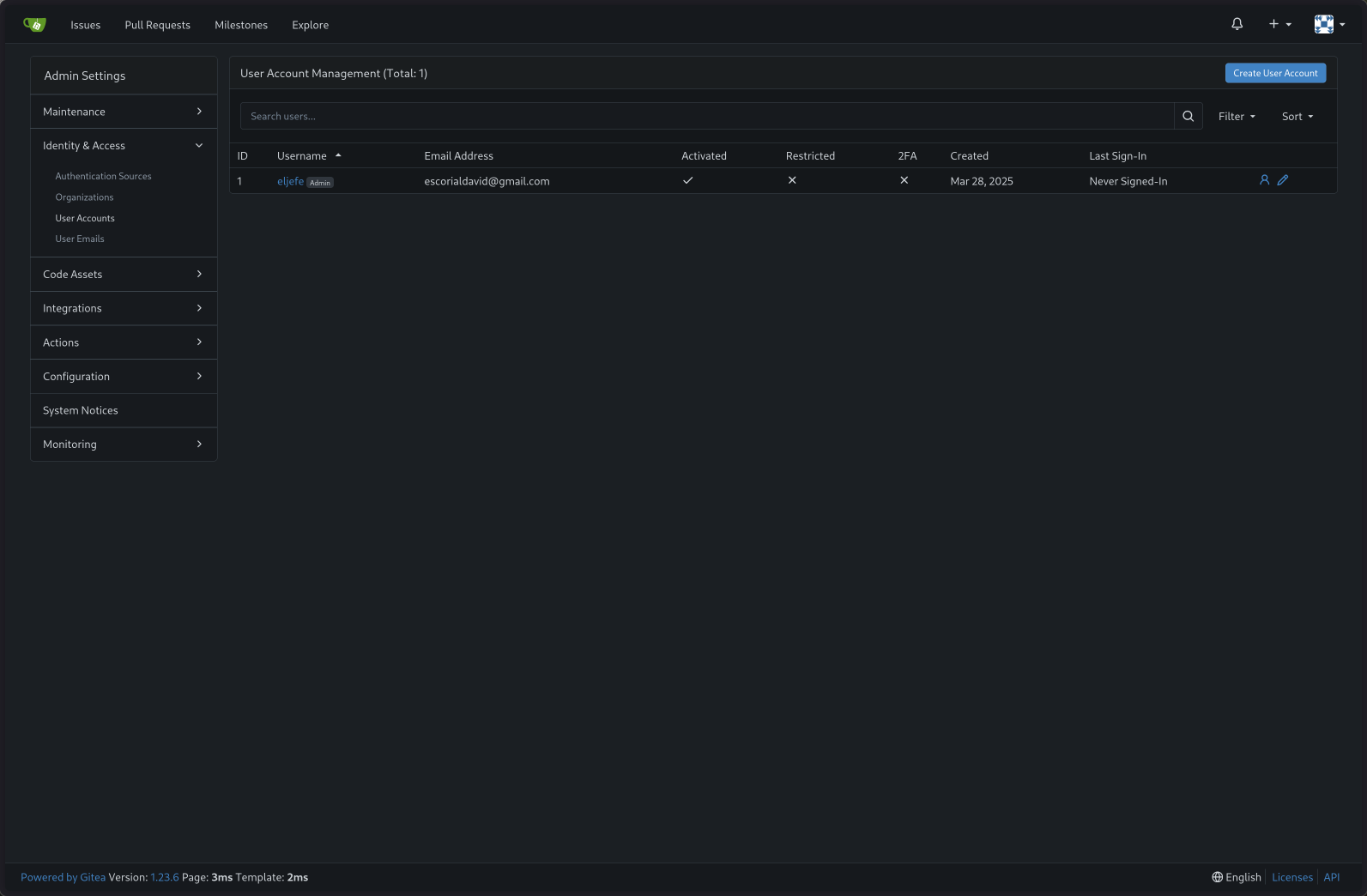Viewport: 1367px width, 896px height.
Task: Click the search magnifier button
Action: pos(1188,116)
